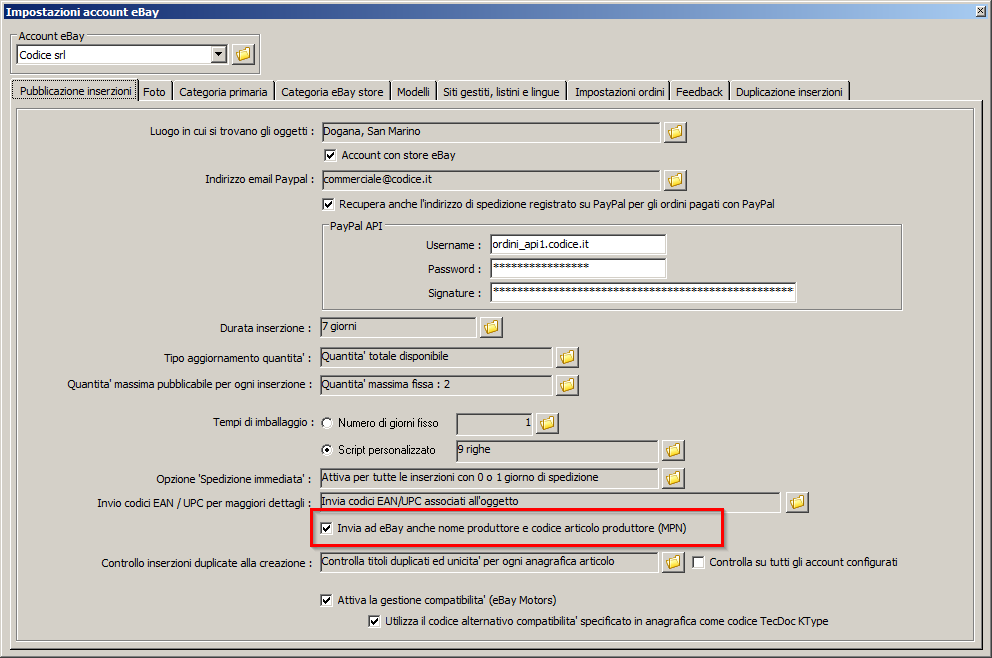Open folder icon for Script personalizzato 9 righe
This screenshot has width=992, height=658.
pyautogui.click(x=673, y=450)
